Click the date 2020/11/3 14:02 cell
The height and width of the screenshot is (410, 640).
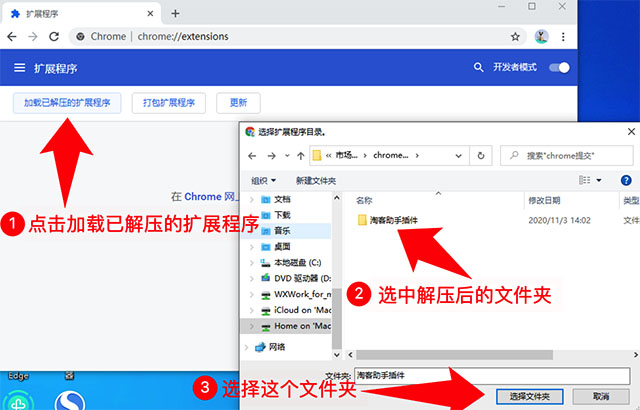pyautogui.click(x=559, y=220)
